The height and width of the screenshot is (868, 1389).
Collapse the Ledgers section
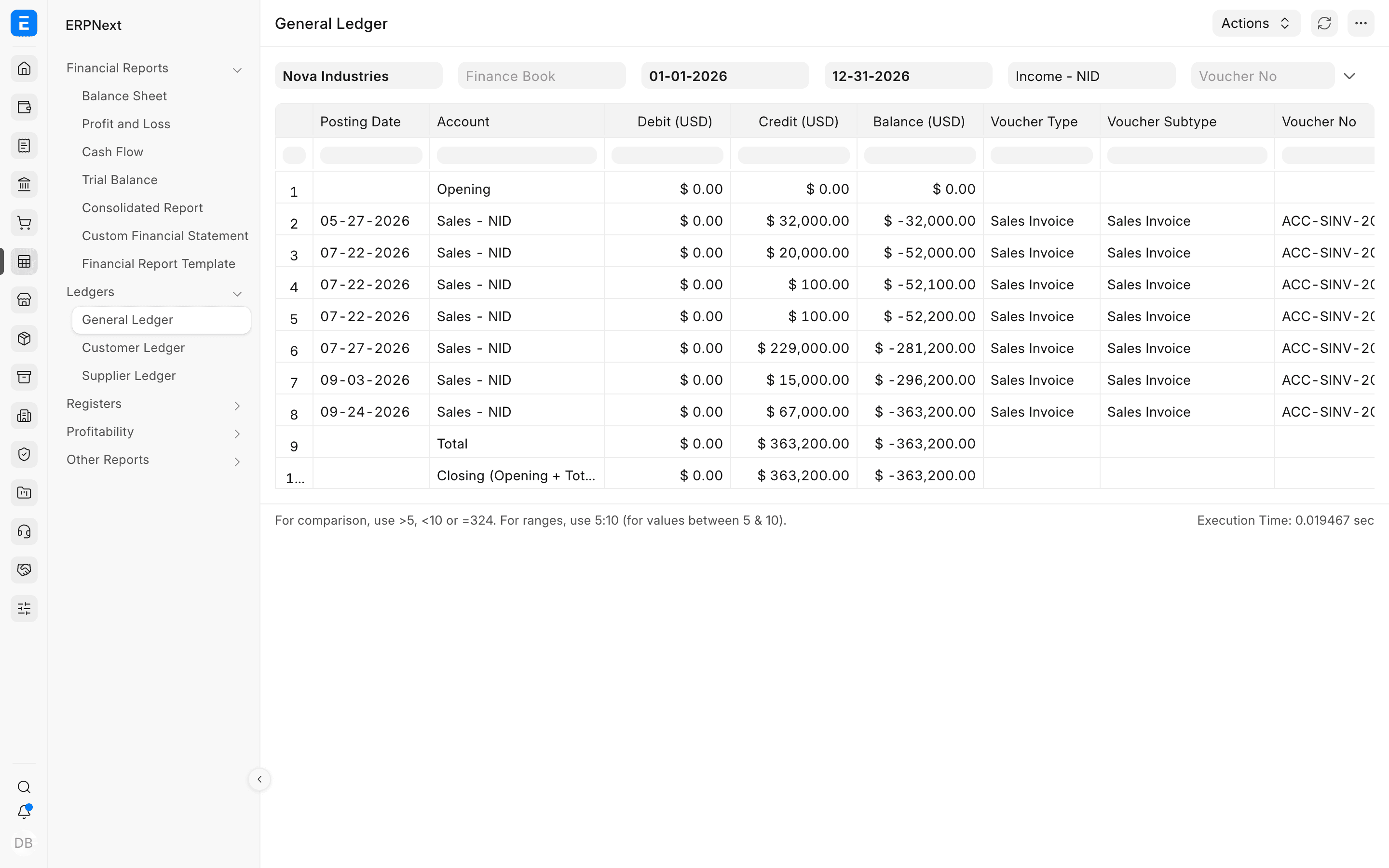click(x=237, y=294)
